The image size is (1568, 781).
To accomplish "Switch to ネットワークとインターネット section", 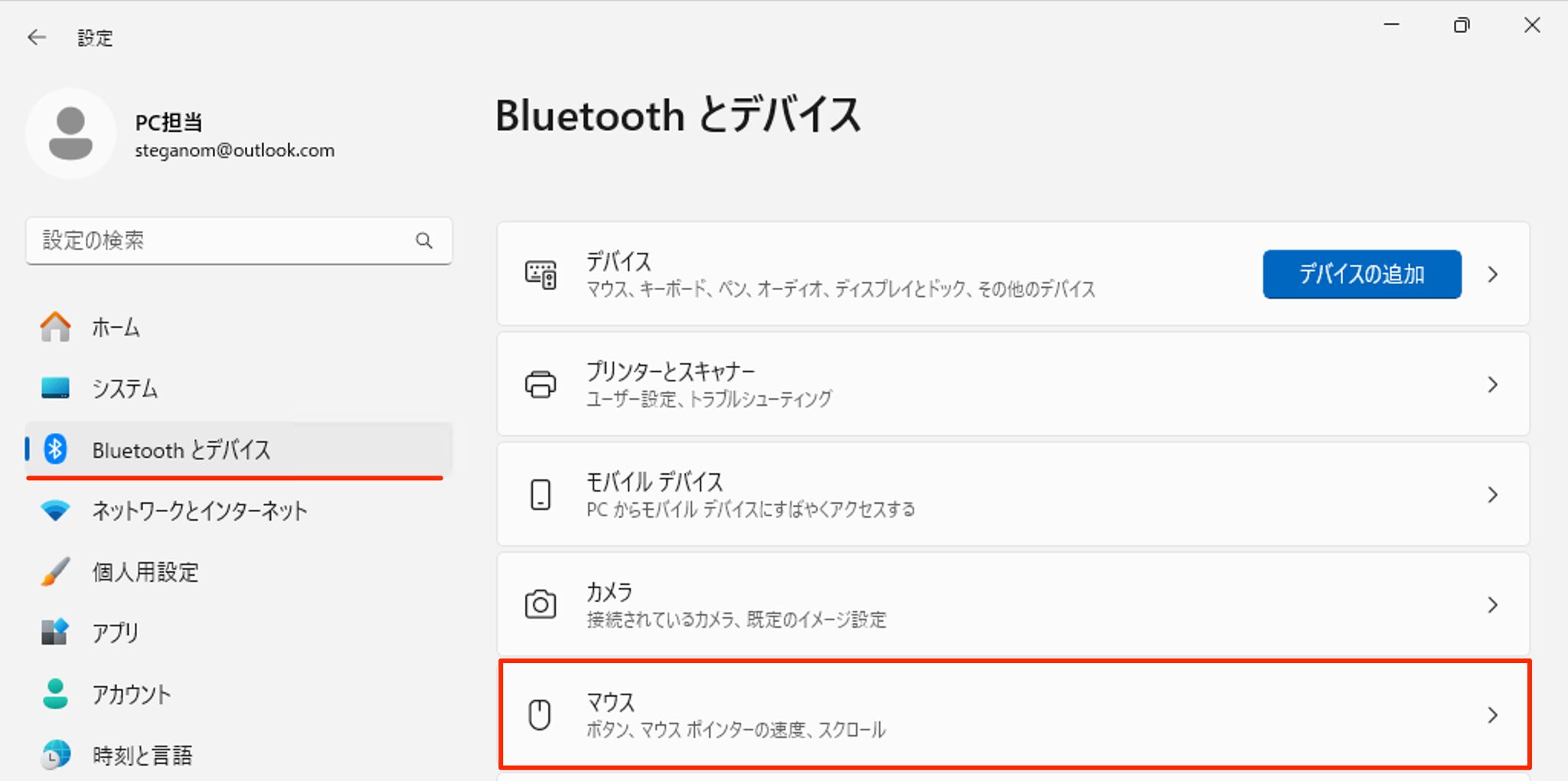I will [199, 511].
